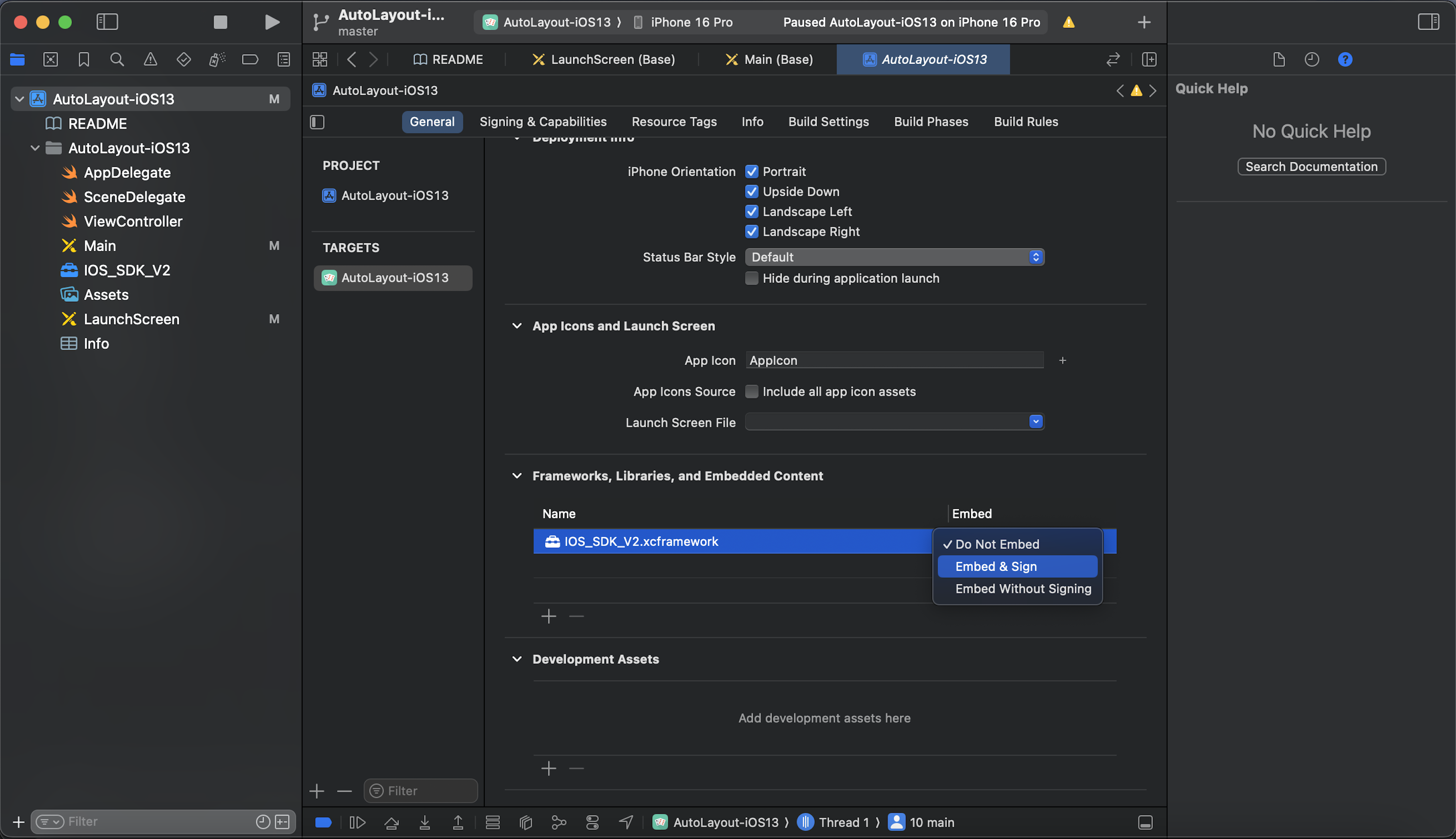Choose Embed Without Signing option
The width and height of the screenshot is (1456, 839).
tap(1017, 588)
